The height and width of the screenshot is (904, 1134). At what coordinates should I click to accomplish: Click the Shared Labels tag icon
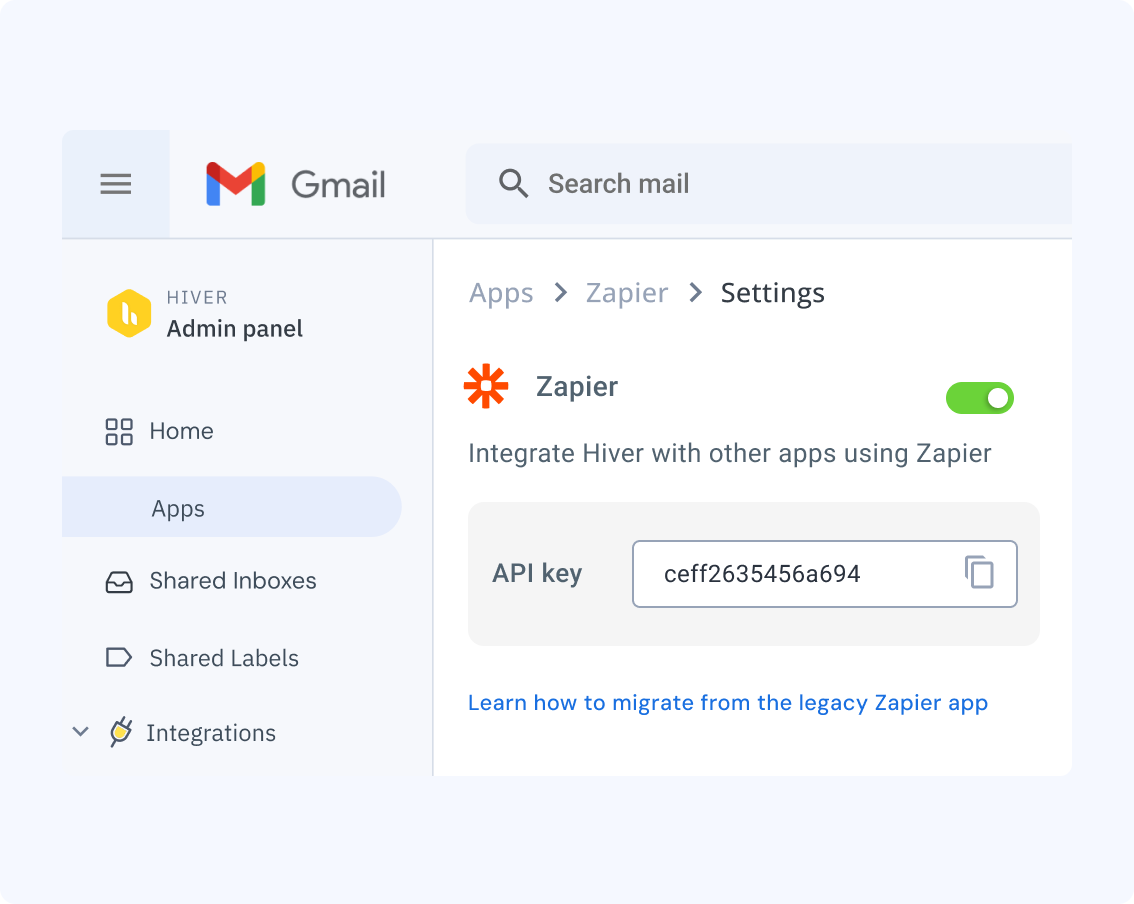119,657
